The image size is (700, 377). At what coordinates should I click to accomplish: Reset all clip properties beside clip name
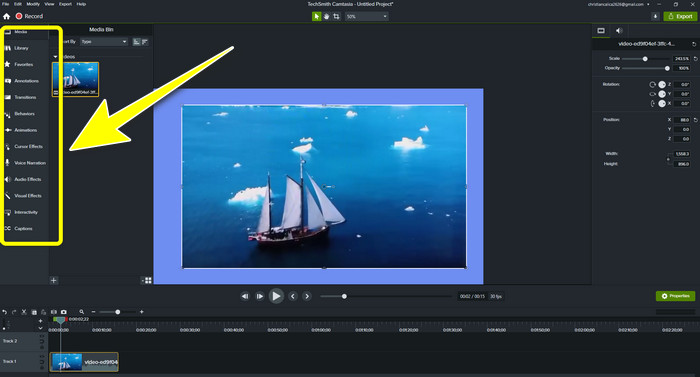click(x=694, y=44)
